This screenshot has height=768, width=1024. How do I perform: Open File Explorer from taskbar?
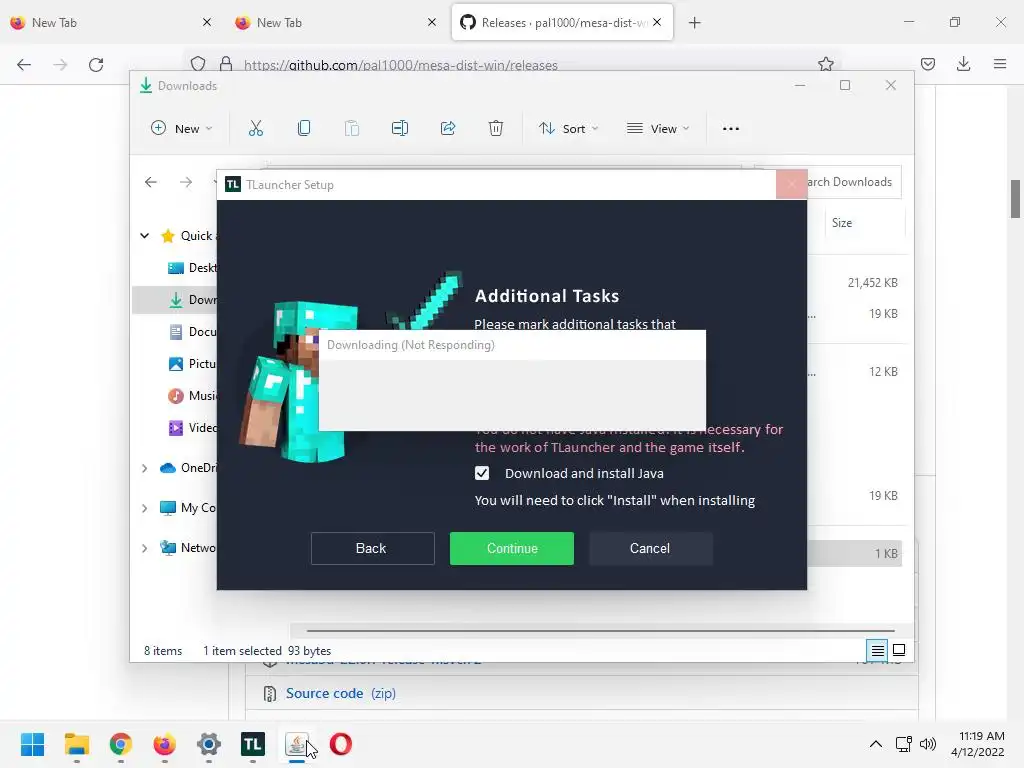[x=76, y=744]
